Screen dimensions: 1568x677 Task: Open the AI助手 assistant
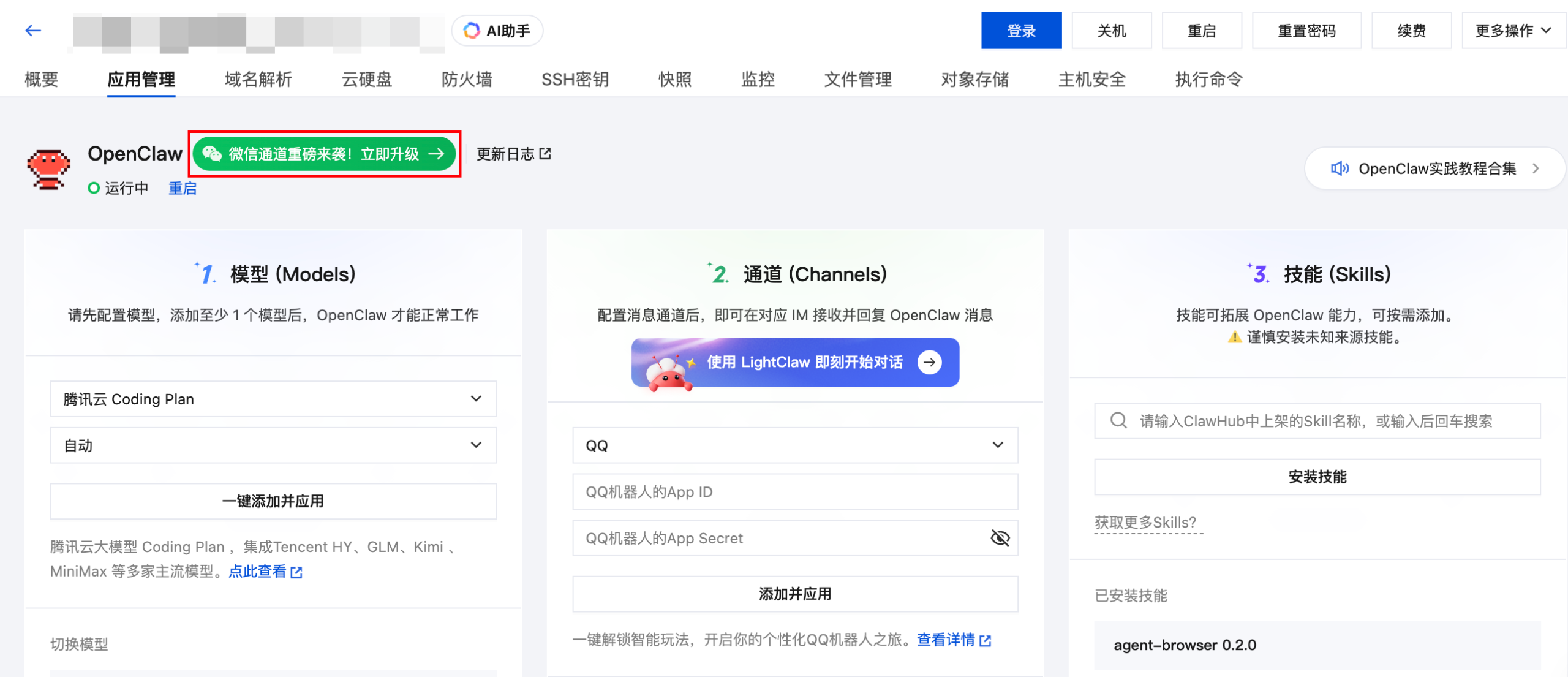497,31
